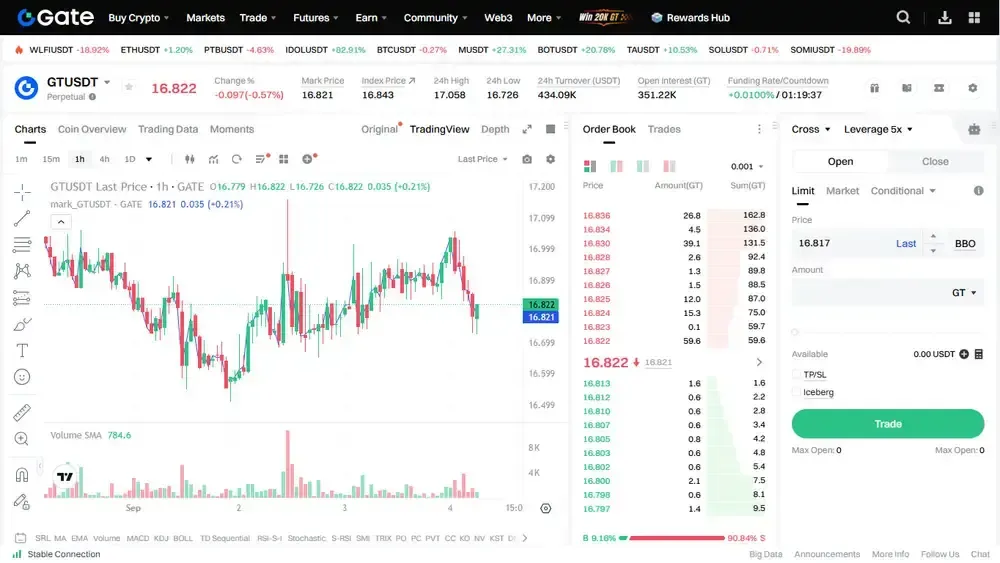Screen dimensions: 1000x563
Task: Switch to Coin Overview tab
Action: coord(92,129)
